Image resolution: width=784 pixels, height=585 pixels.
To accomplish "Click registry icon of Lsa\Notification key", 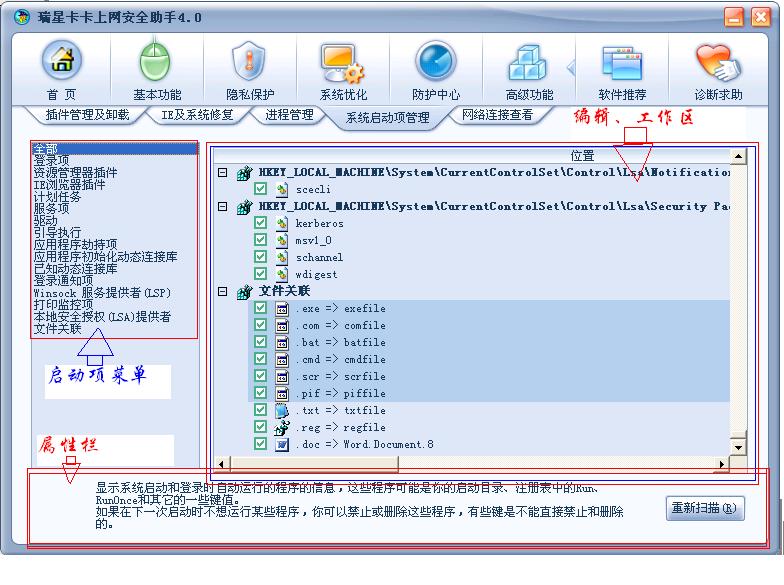I will click(244, 173).
